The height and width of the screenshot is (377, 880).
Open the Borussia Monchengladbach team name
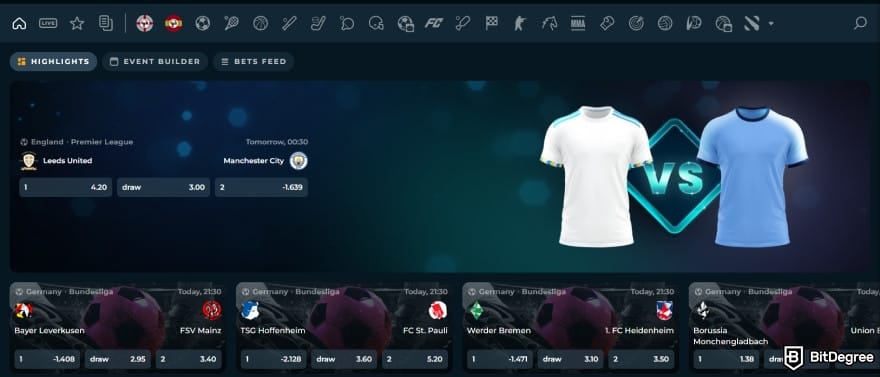click(731, 336)
